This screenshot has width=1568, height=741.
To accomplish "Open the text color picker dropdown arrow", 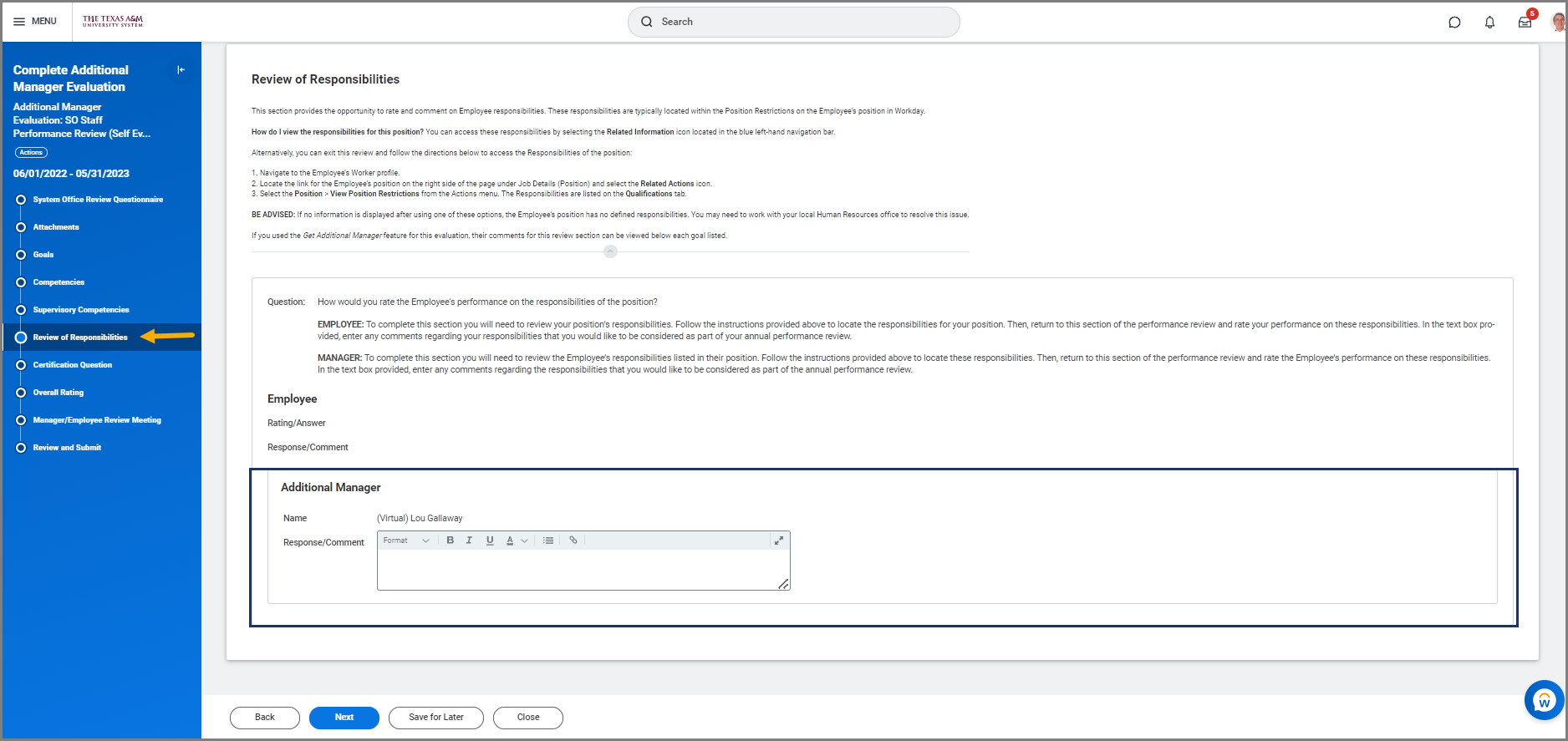I will (x=524, y=541).
